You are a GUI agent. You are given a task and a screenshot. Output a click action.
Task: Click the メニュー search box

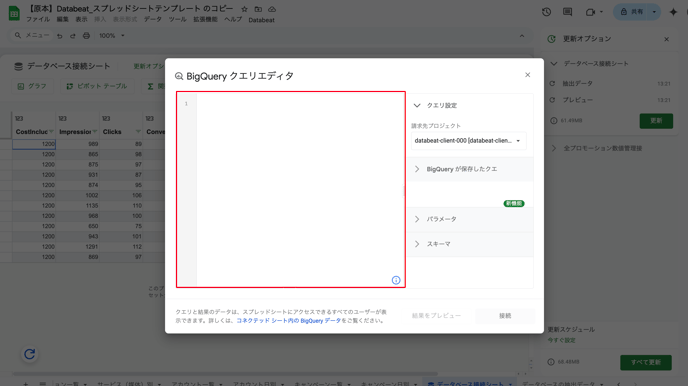coord(32,36)
